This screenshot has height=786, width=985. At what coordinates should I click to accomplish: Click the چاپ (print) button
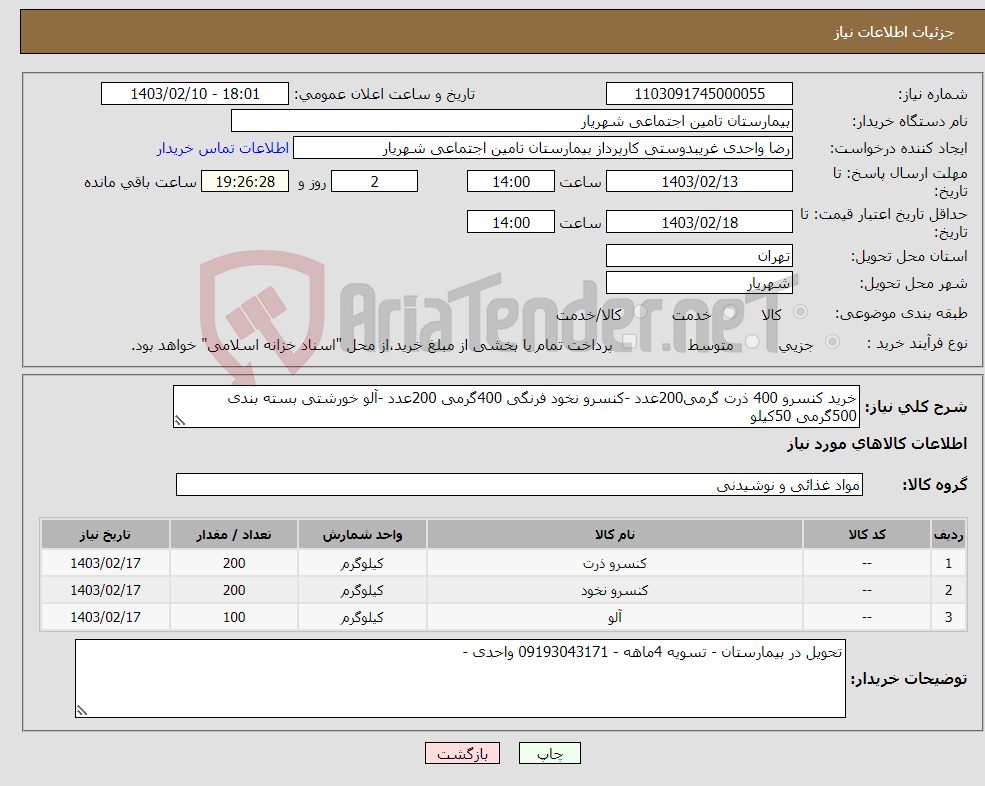[550, 753]
